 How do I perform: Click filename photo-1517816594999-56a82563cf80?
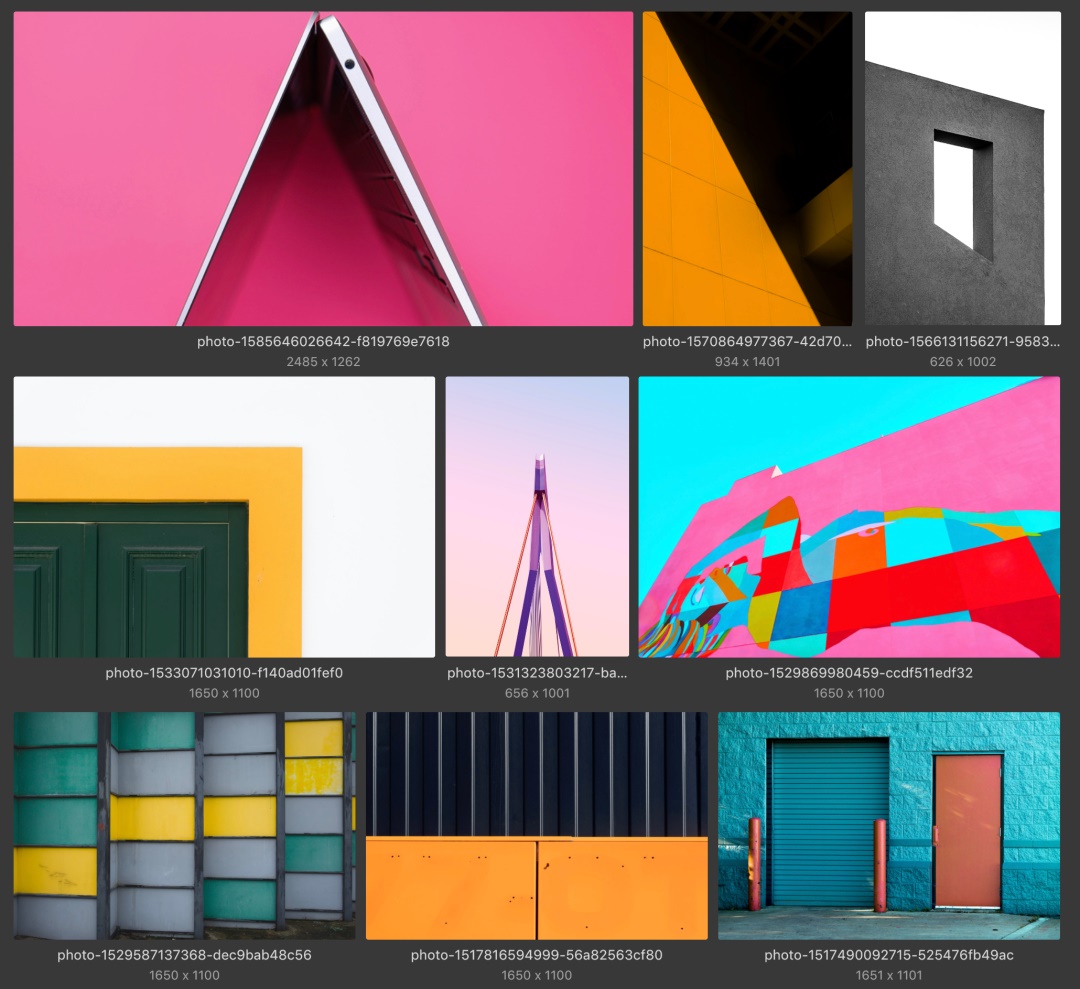[537, 955]
